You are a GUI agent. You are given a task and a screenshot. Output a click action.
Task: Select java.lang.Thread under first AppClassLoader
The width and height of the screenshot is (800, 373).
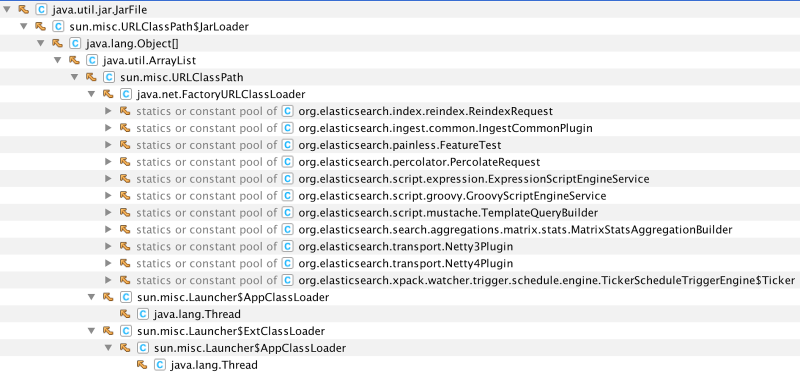(x=400, y=314)
